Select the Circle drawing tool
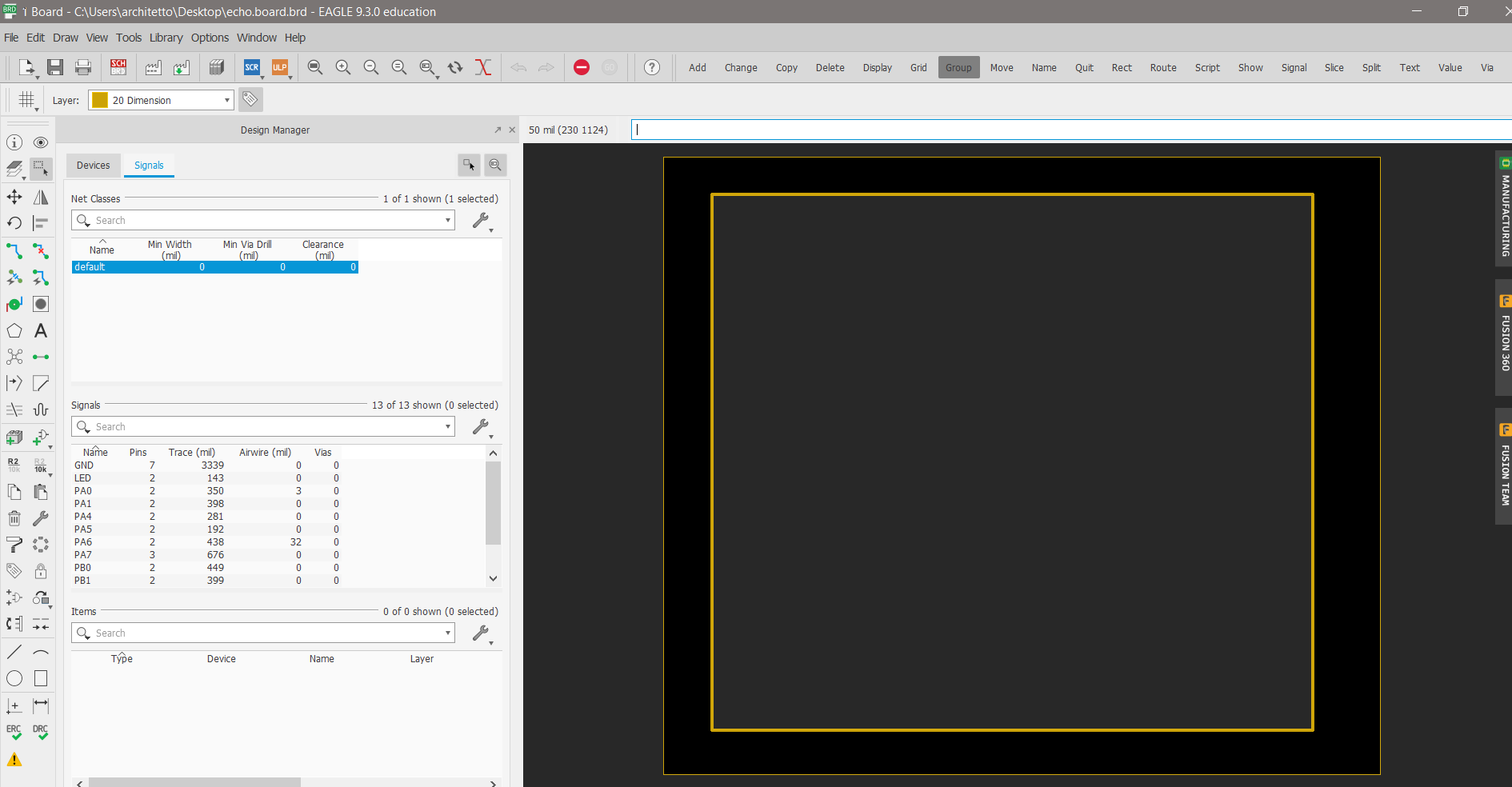This screenshot has width=1512, height=787. click(14, 678)
